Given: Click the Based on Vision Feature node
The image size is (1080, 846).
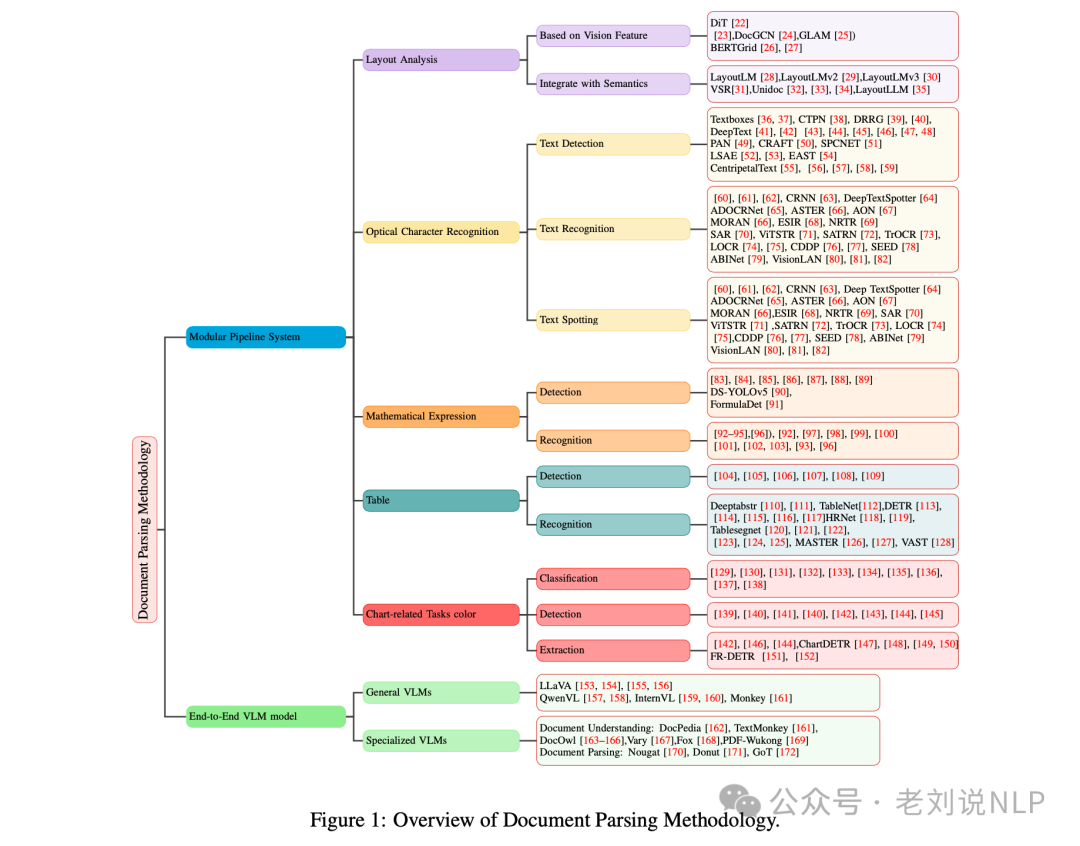Looking at the screenshot, I should tap(612, 36).
